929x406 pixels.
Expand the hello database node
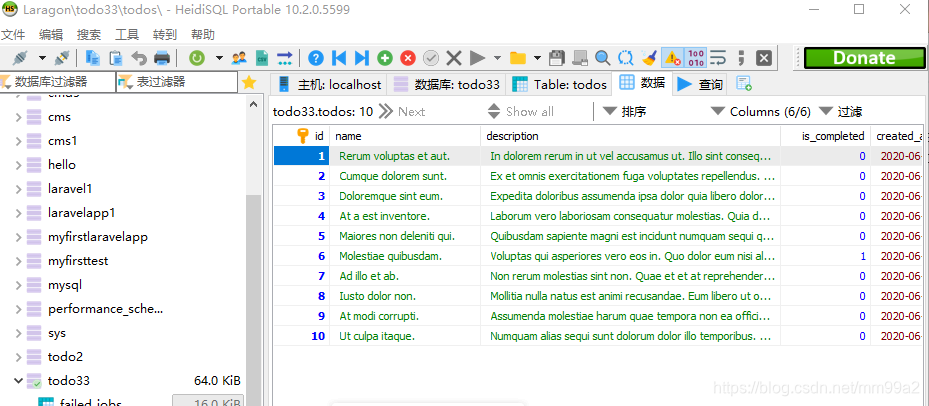coord(18,165)
